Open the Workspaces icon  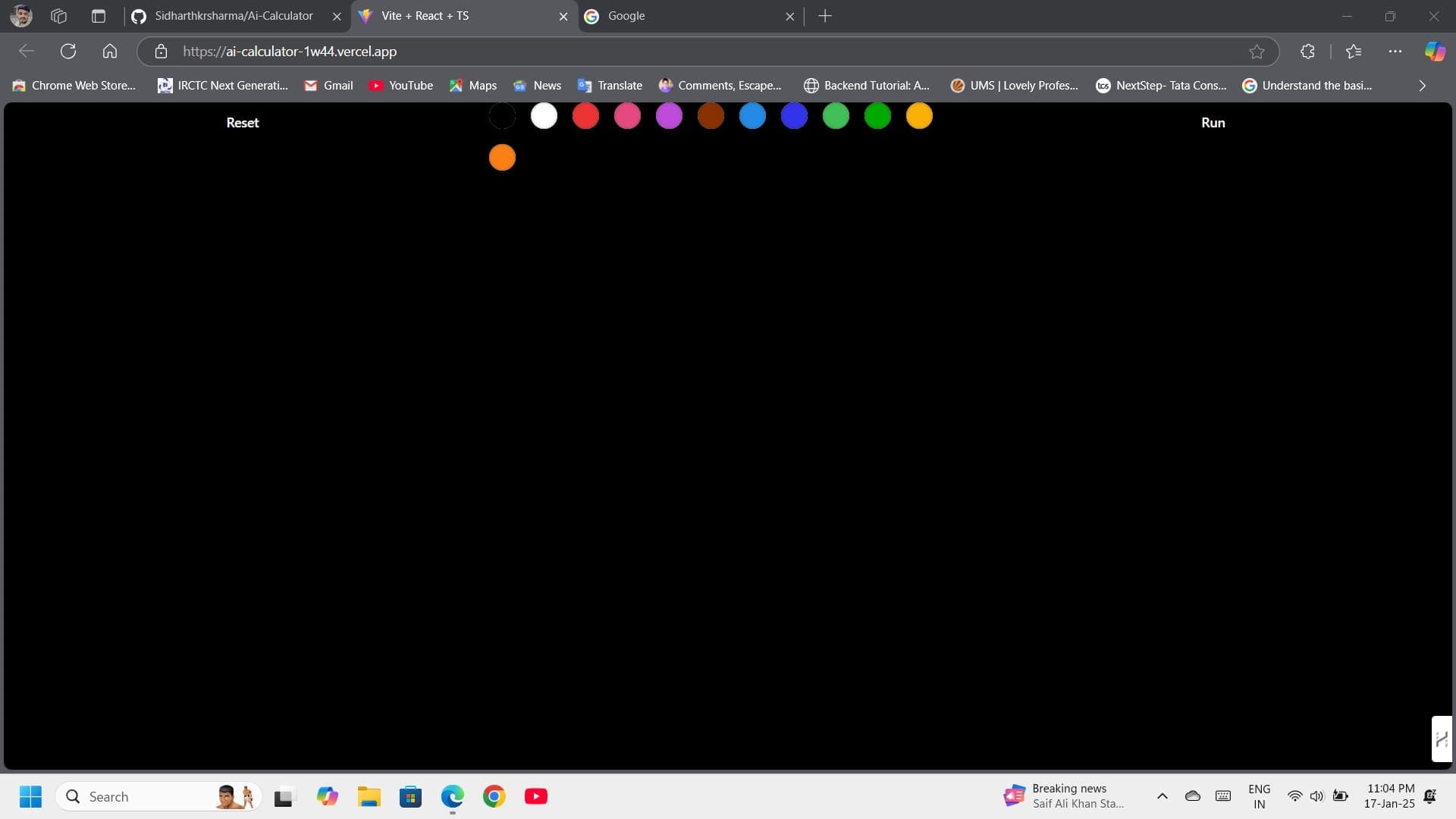pyautogui.click(x=58, y=16)
